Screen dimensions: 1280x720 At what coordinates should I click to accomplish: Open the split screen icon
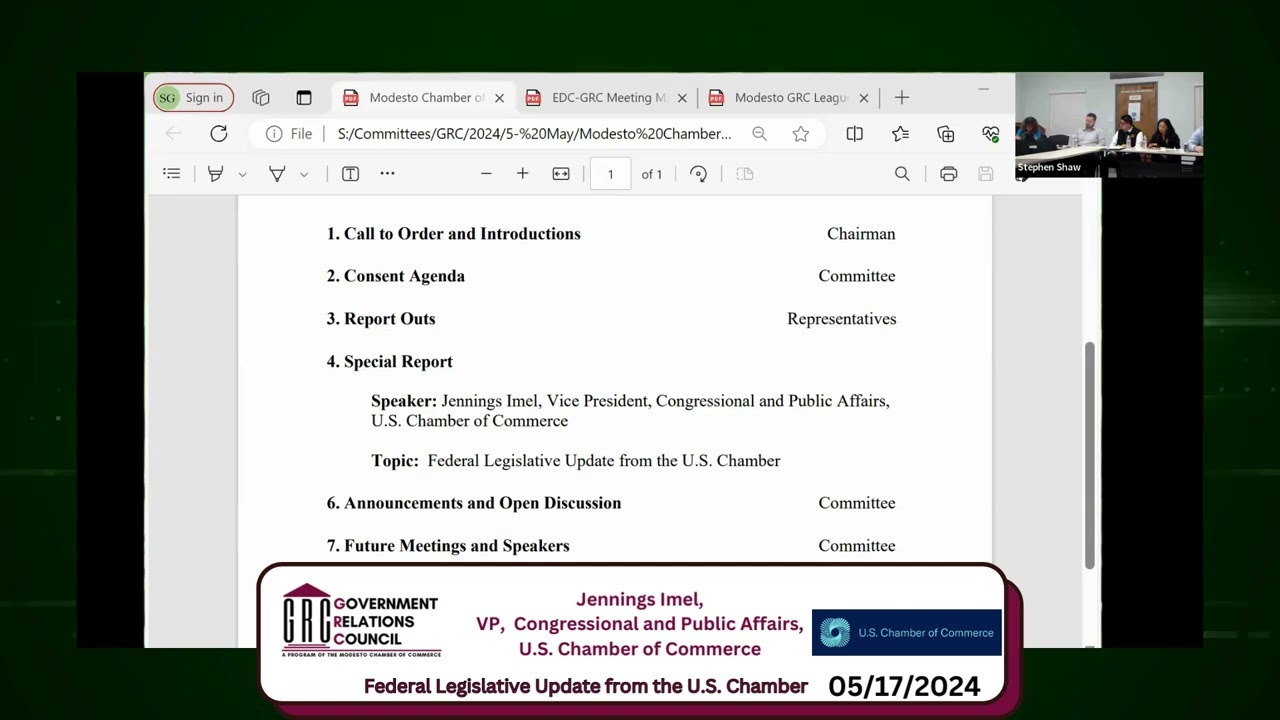tap(854, 134)
